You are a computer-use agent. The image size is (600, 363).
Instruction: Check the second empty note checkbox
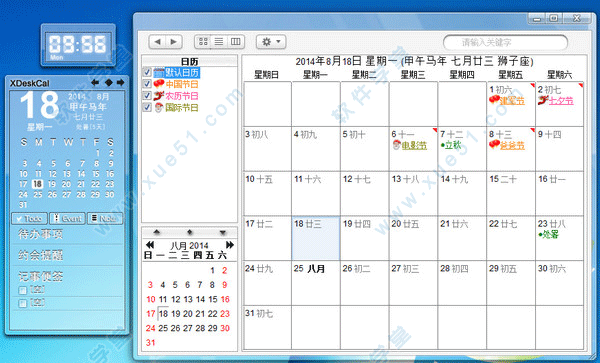tap(23, 304)
